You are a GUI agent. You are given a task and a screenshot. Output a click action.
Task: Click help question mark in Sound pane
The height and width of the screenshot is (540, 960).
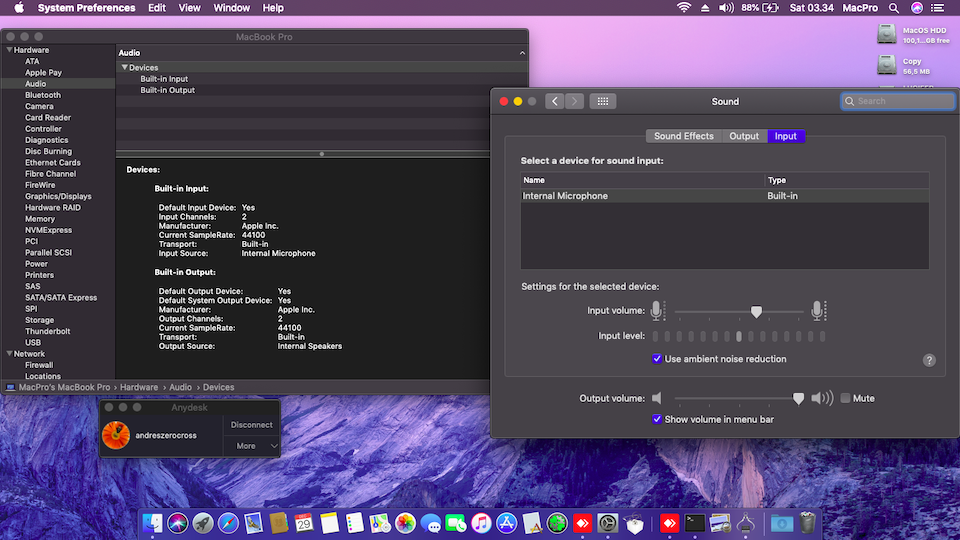coord(929,360)
